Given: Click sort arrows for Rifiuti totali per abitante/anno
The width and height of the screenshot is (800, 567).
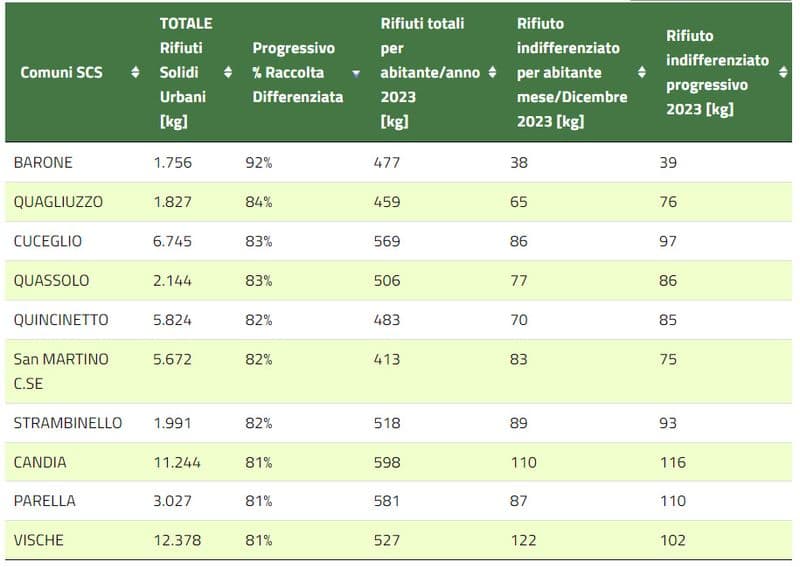Looking at the screenshot, I should [x=491, y=73].
